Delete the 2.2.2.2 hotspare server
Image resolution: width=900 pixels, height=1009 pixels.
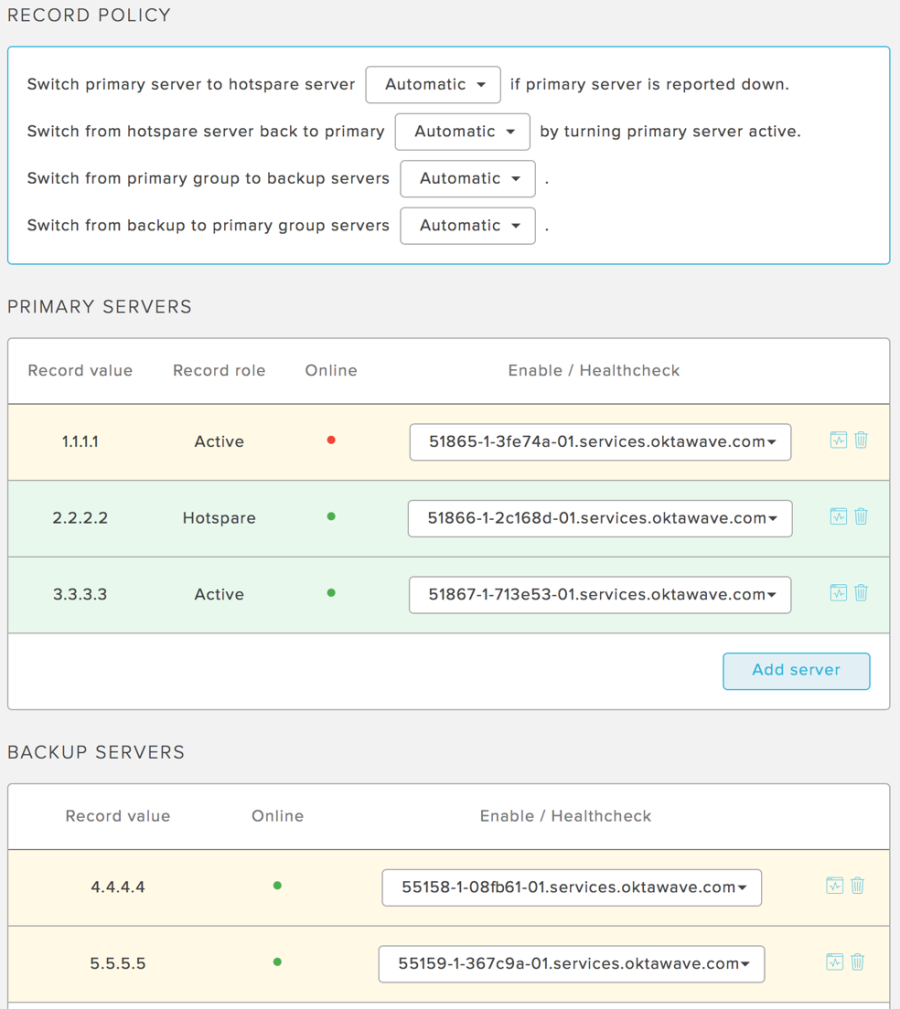click(x=861, y=517)
